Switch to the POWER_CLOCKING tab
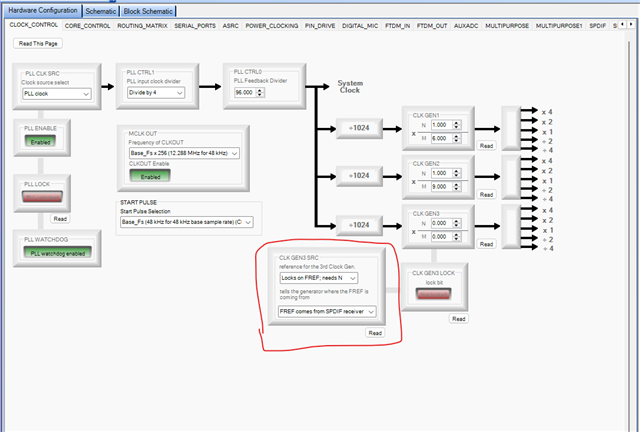 pos(272,26)
